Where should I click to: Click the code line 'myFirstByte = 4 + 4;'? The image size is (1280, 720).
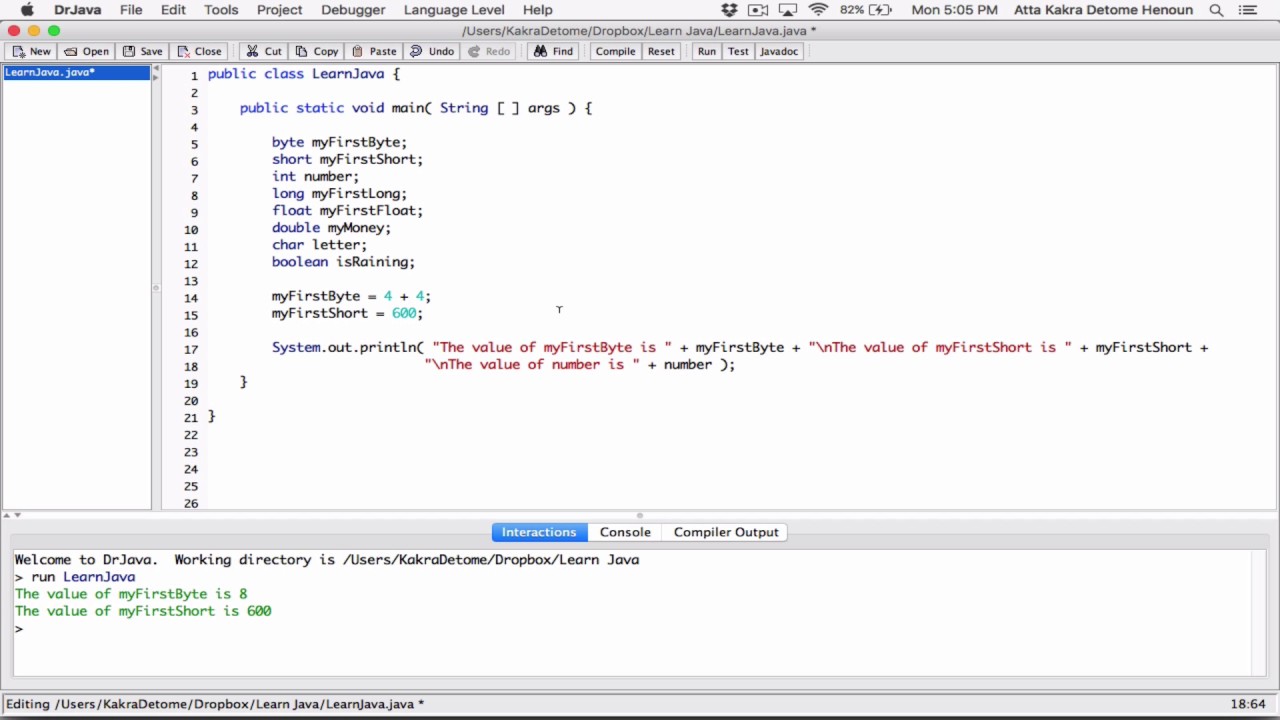pyautogui.click(x=351, y=296)
